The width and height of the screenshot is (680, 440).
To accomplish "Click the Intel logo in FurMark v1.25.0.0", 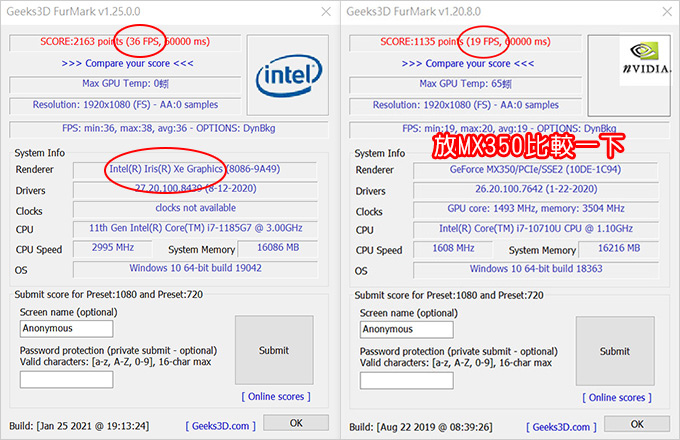I will click(x=288, y=75).
